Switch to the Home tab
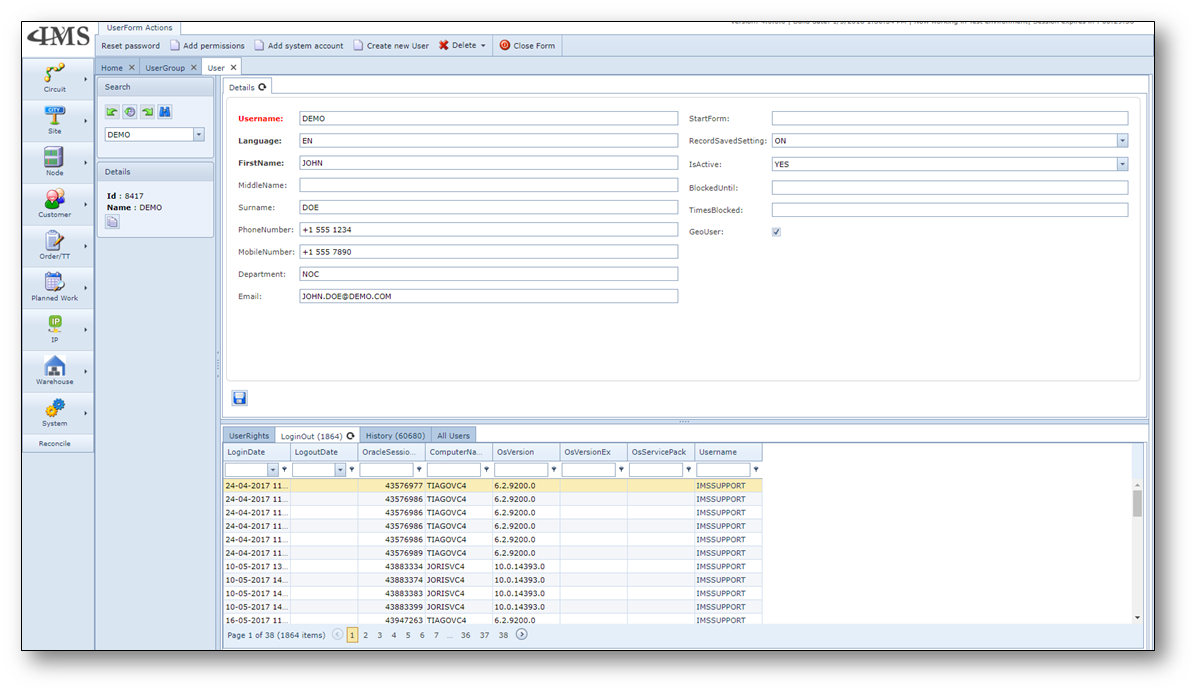Viewport: 1197px width, 693px height. 111,68
